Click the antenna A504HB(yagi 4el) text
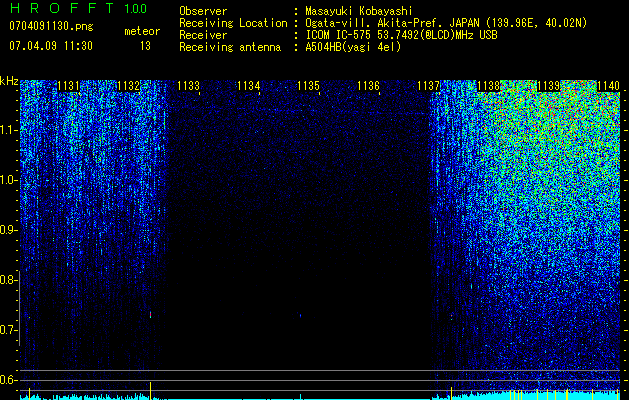 pos(353,47)
